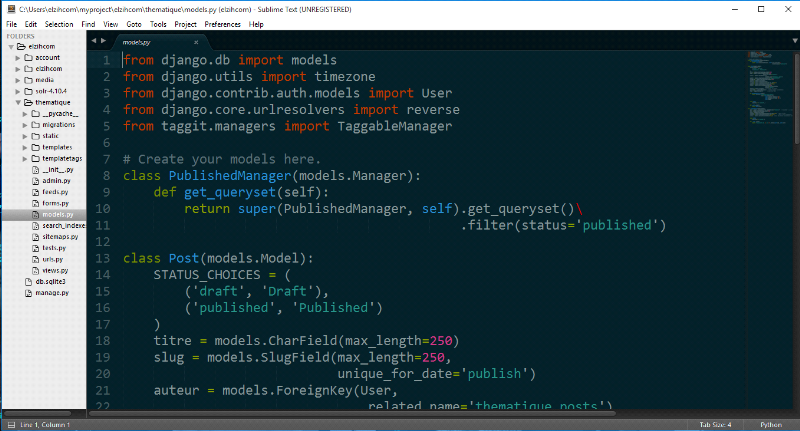The width and height of the screenshot is (800, 431).
Task: Collapse the thematique folder
Action: click(x=18, y=102)
